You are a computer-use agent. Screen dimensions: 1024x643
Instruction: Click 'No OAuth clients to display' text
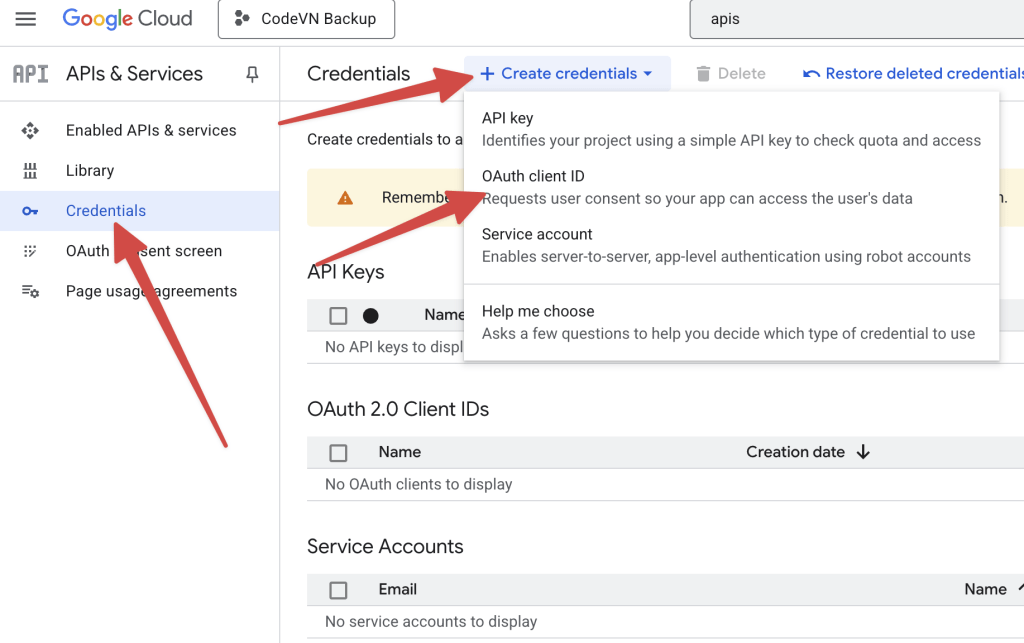[419, 484]
